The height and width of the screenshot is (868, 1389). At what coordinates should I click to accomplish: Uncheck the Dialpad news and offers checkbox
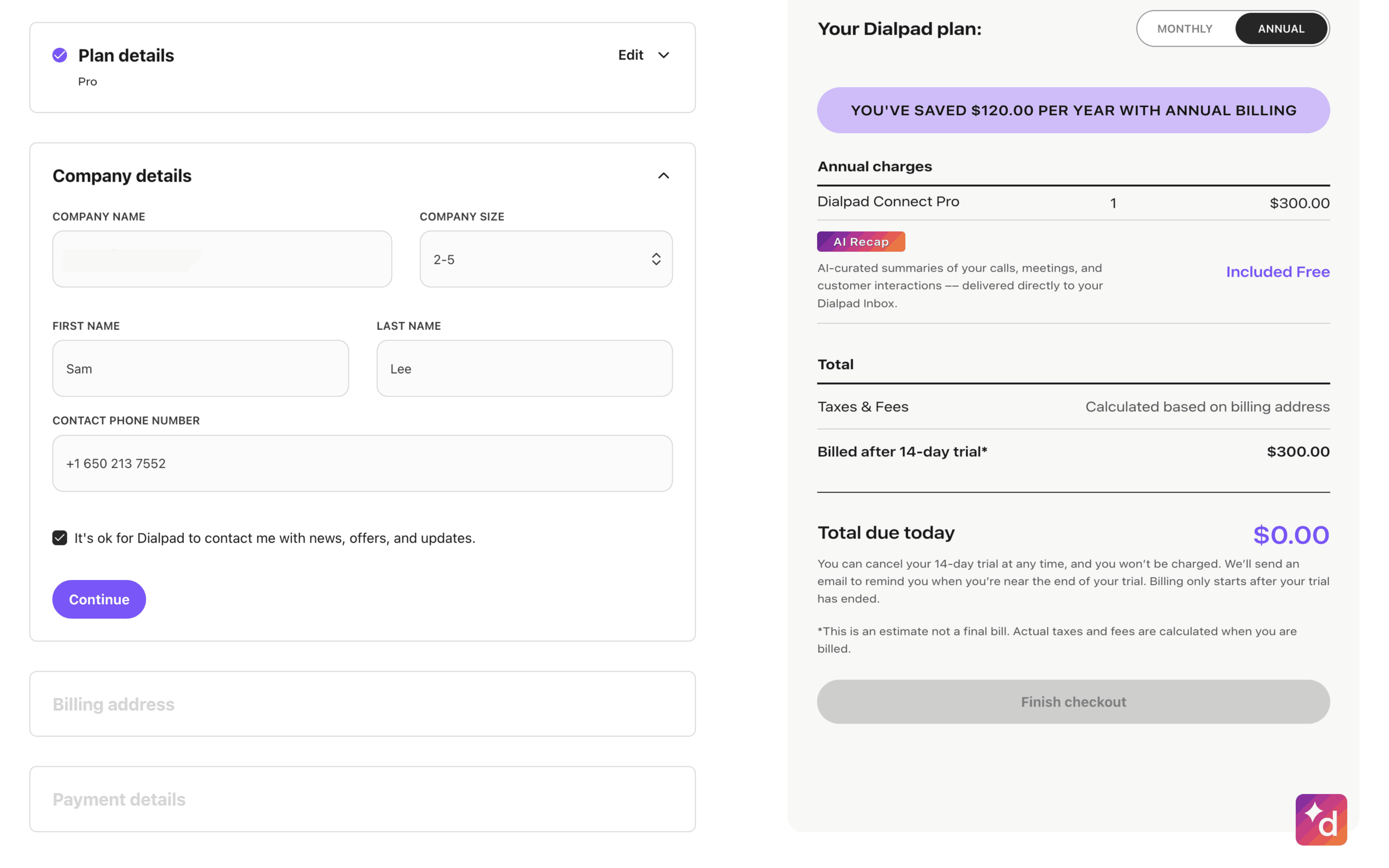(x=60, y=538)
